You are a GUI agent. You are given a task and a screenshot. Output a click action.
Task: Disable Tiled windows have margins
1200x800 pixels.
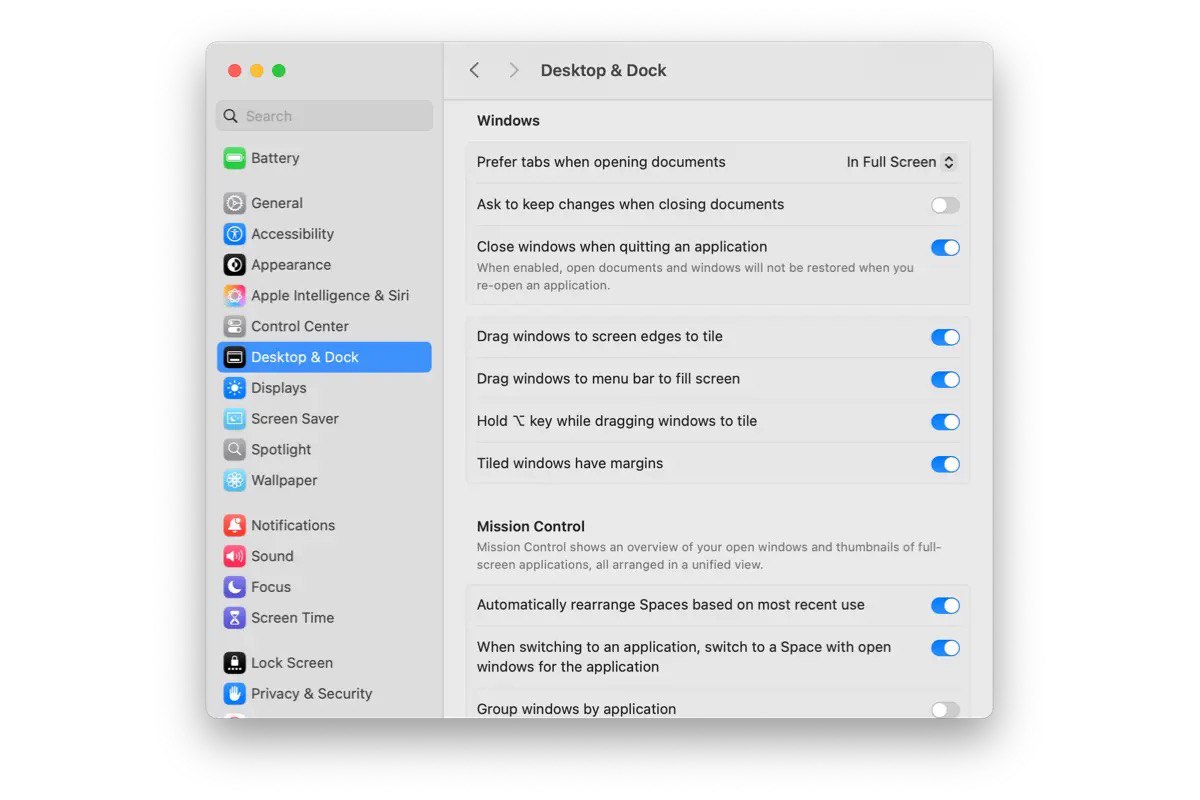pos(945,464)
